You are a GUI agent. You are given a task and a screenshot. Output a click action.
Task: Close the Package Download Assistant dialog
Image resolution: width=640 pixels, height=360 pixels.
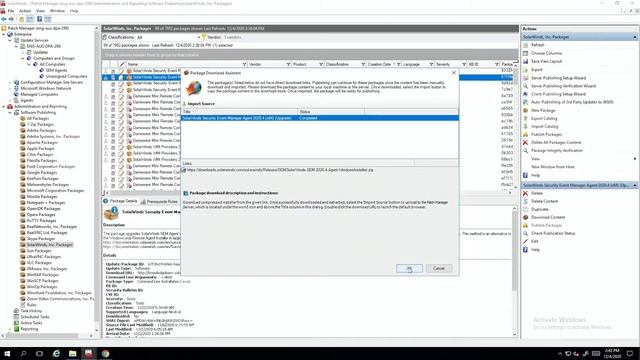(x=453, y=73)
